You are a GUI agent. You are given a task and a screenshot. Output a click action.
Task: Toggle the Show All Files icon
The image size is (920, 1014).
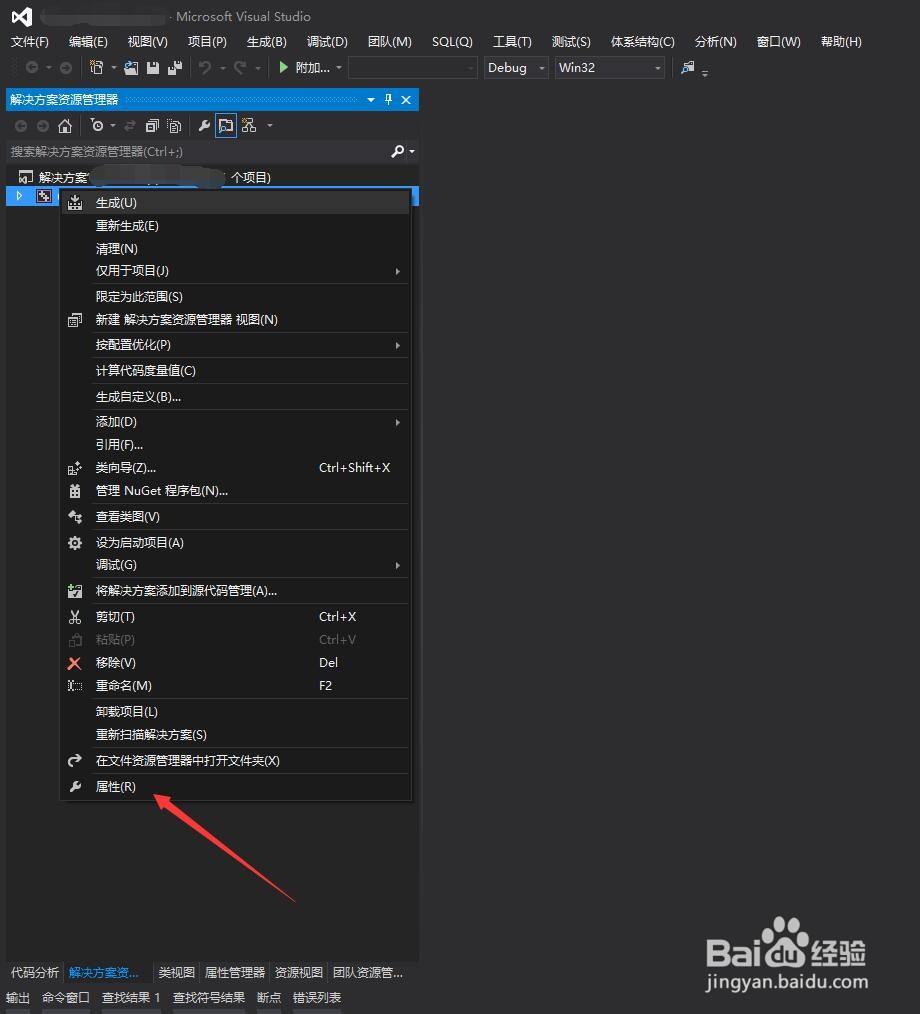click(x=175, y=126)
